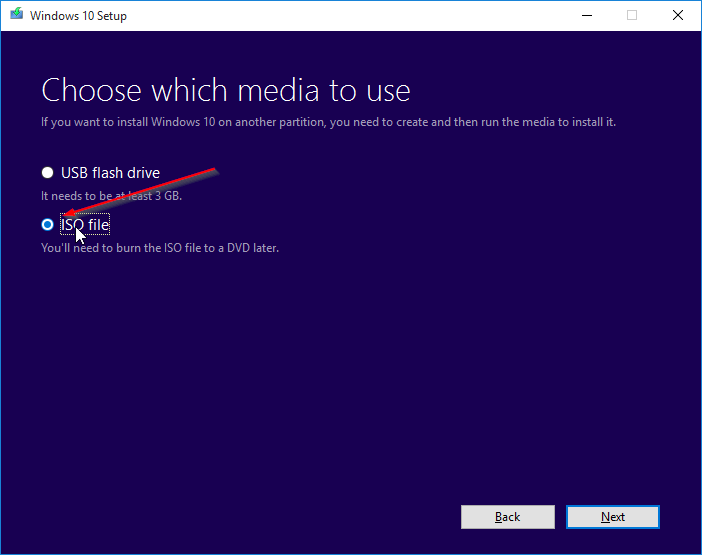Click the 'Windows 10 Setup' title text

[x=78, y=16]
